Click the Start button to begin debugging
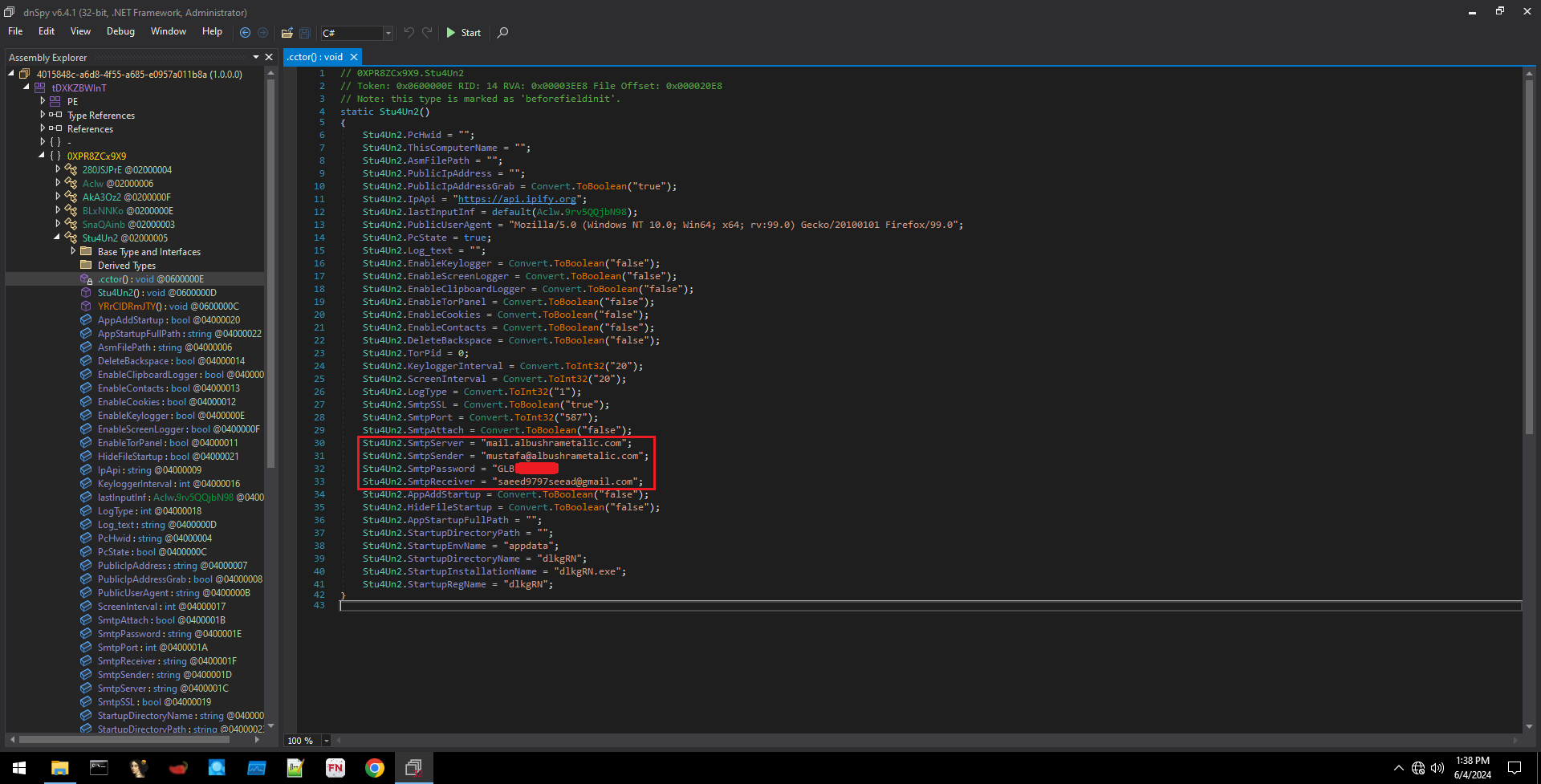This screenshot has width=1541, height=784. [464, 33]
